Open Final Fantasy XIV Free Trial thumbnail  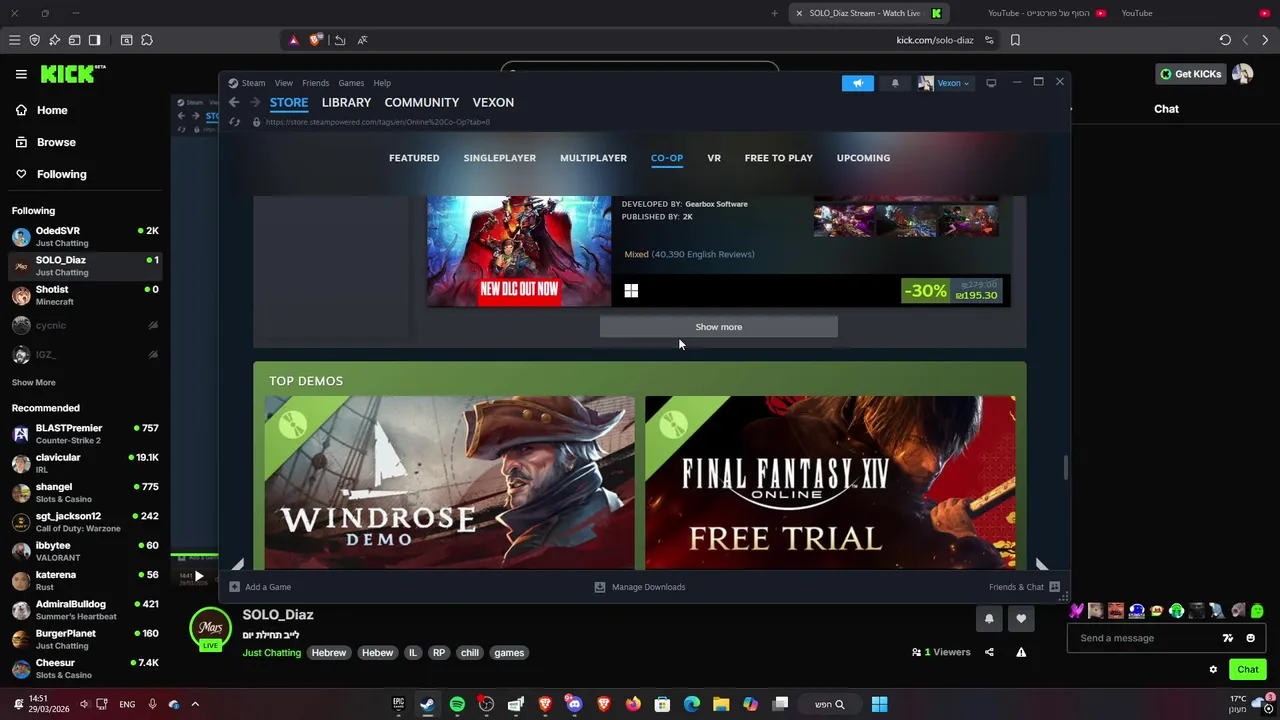830,483
